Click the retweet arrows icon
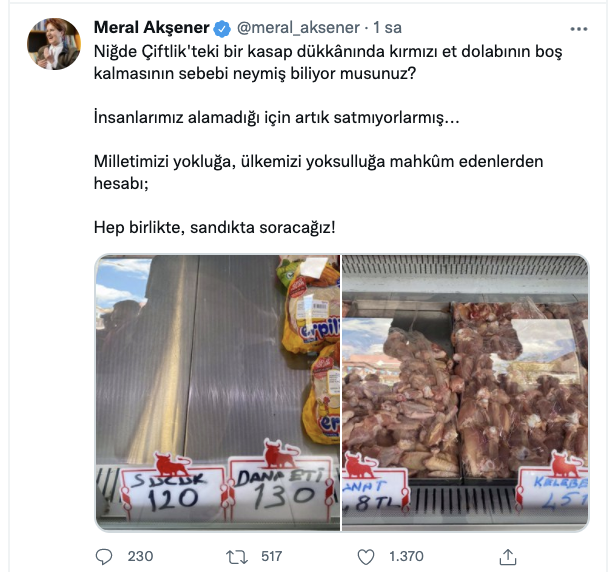The height and width of the screenshot is (572, 610). pos(237,557)
